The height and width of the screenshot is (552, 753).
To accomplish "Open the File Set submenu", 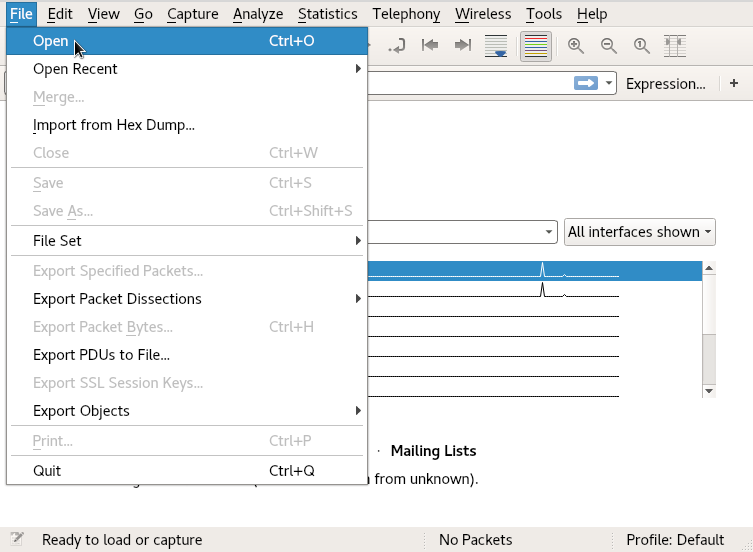I will [187, 241].
